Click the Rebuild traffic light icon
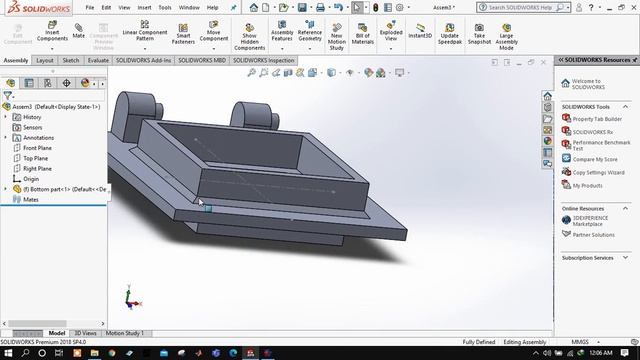Image resolution: width=640 pixels, height=360 pixels. click(x=376, y=7)
